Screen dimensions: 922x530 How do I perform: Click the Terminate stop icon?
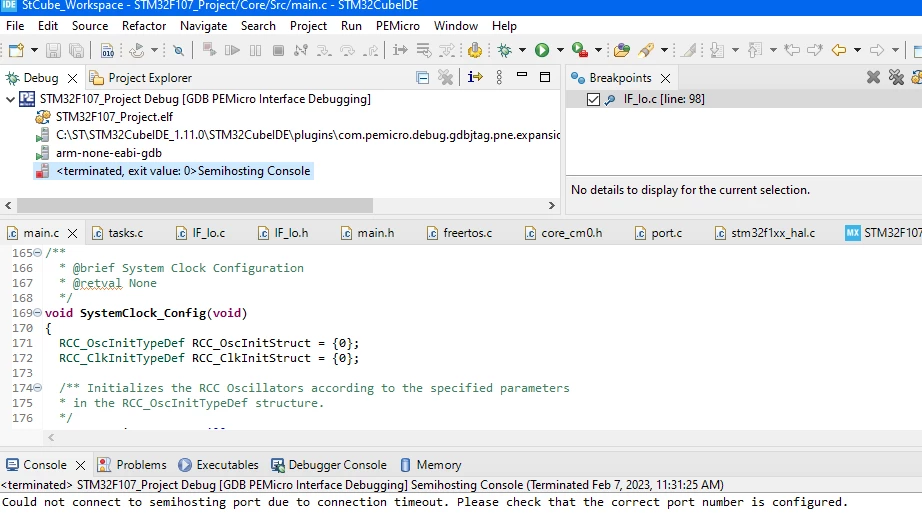278,51
